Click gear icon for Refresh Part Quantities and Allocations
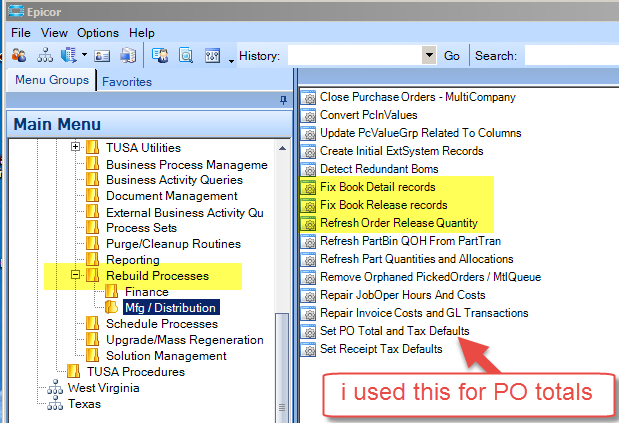 [308, 259]
